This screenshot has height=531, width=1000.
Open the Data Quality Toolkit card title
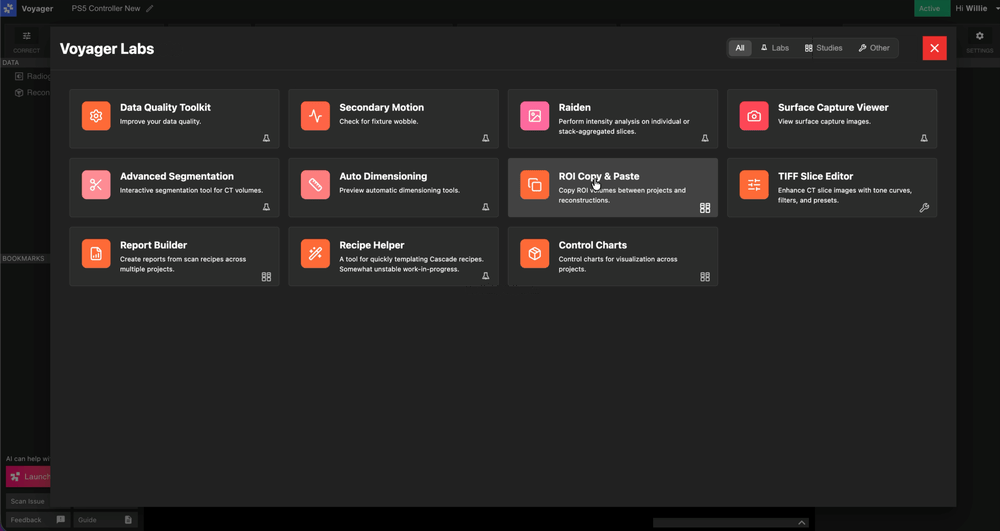coord(165,107)
